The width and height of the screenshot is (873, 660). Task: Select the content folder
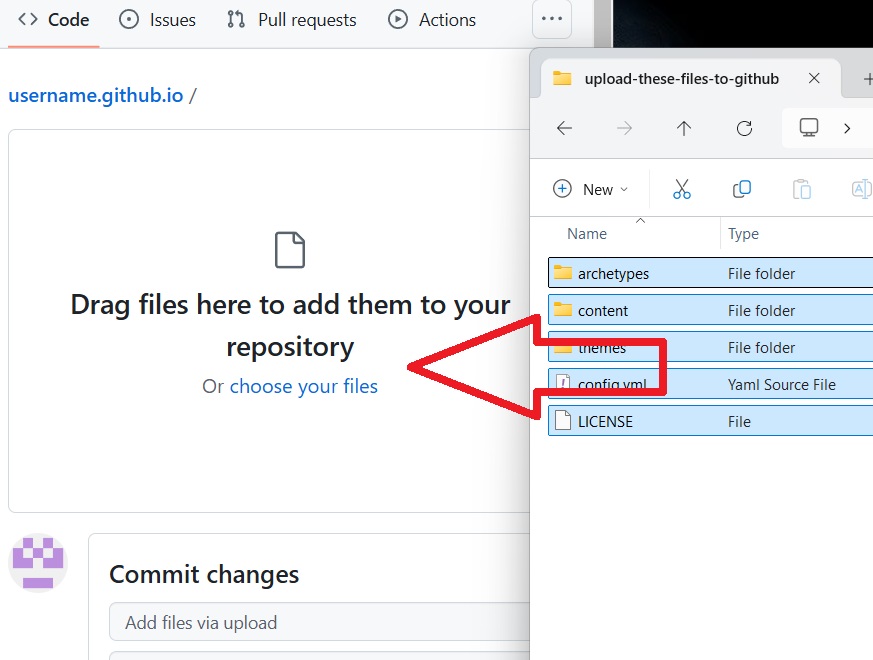[x=710, y=310]
